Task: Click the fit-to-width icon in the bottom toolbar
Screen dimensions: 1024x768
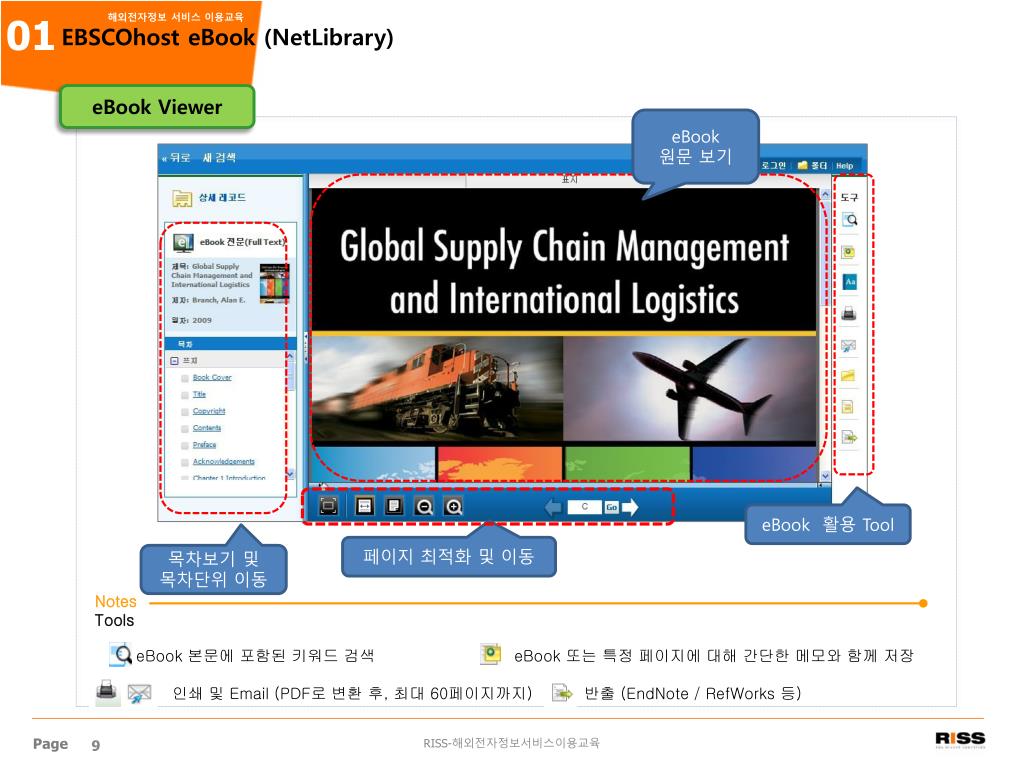Action: click(x=364, y=505)
